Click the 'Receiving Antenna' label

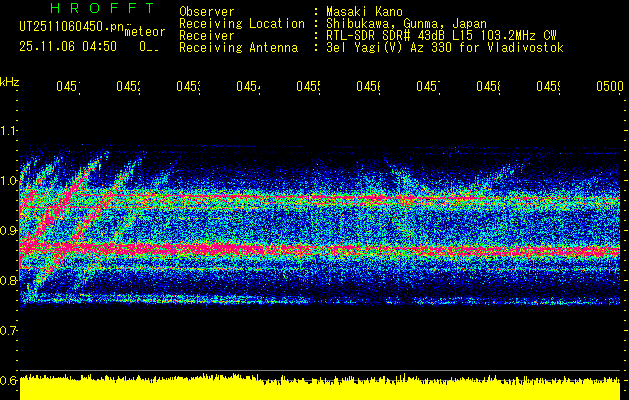[x=238, y=48]
